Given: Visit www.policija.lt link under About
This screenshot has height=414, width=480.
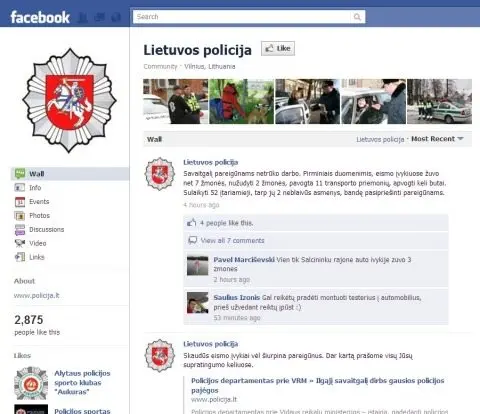Looking at the screenshot, I should coord(37,296).
